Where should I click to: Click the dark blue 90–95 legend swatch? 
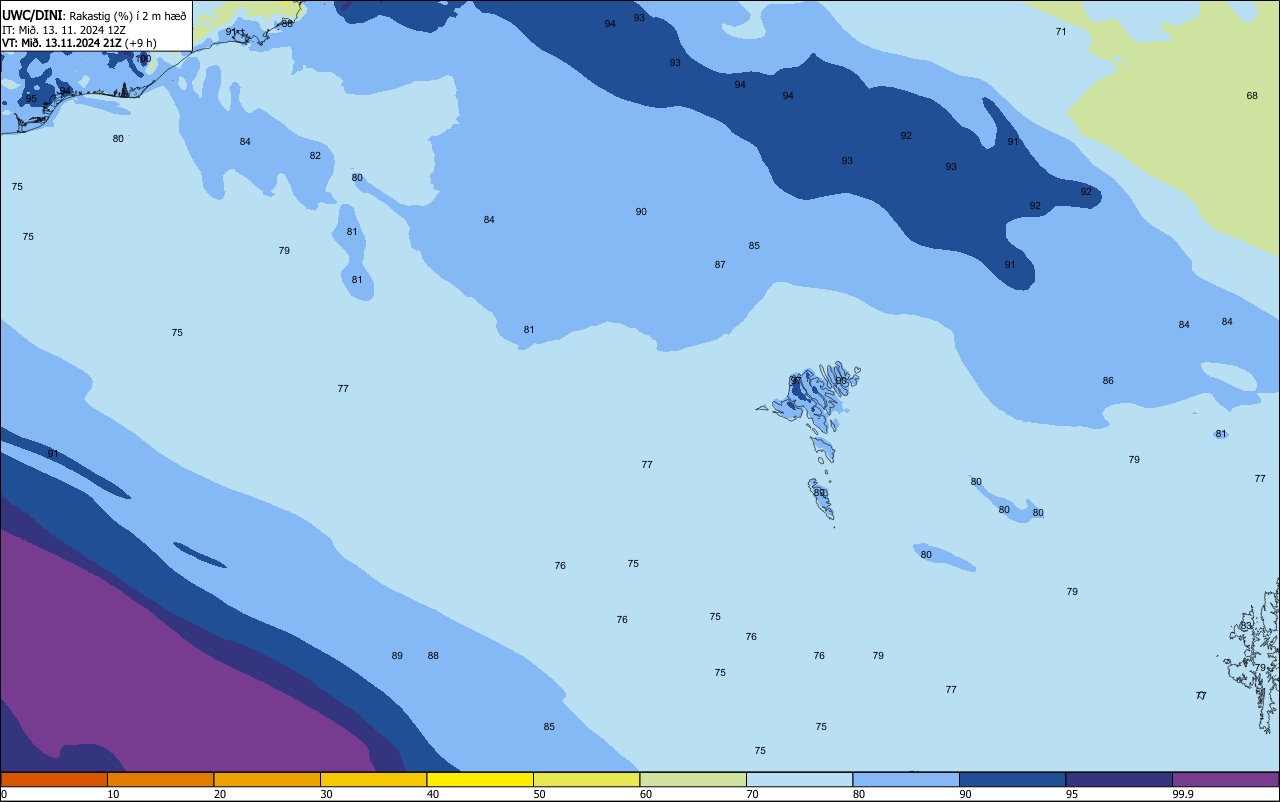(x=1012, y=779)
